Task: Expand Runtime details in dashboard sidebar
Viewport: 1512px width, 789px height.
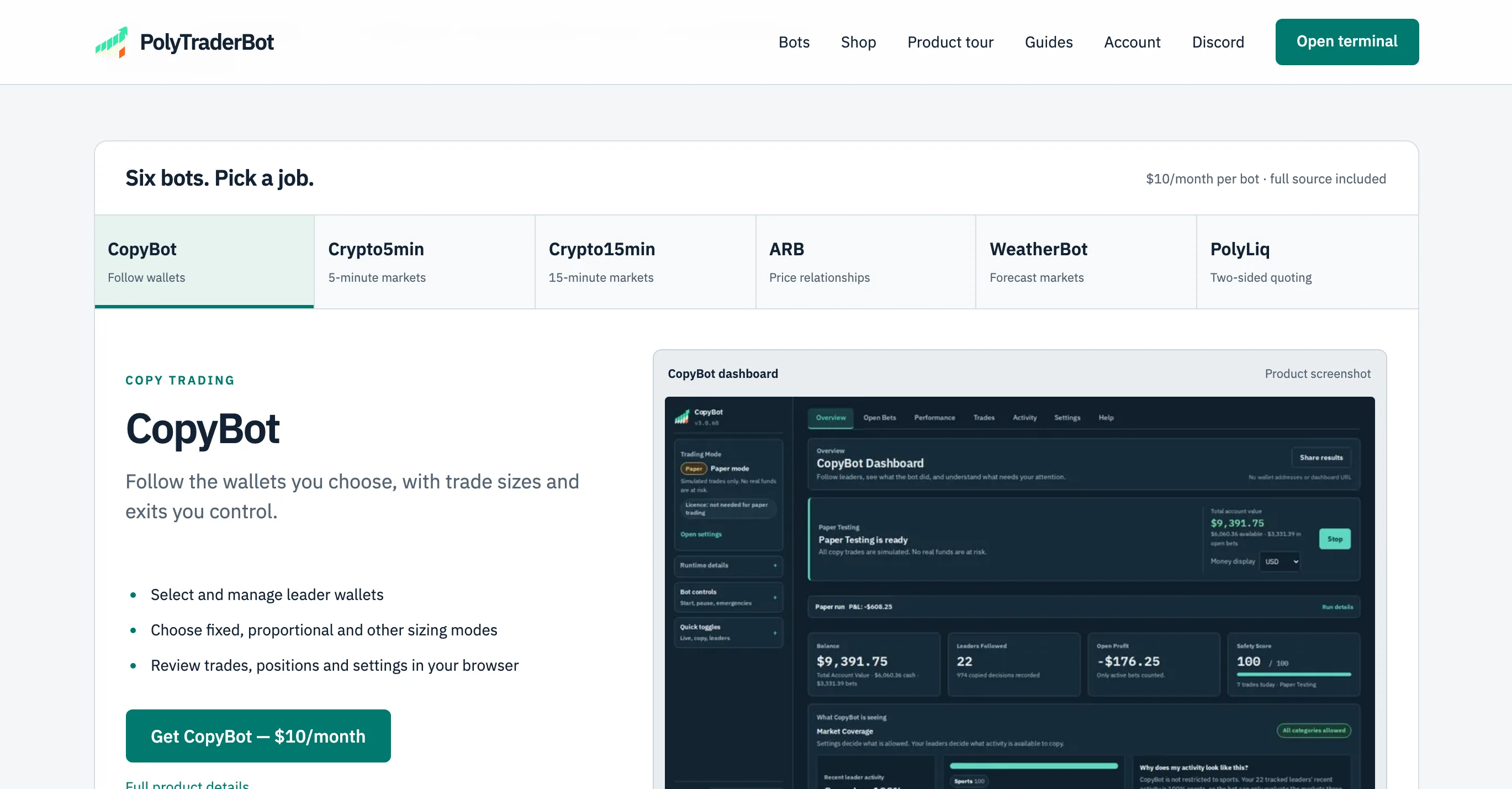Action: [728, 565]
